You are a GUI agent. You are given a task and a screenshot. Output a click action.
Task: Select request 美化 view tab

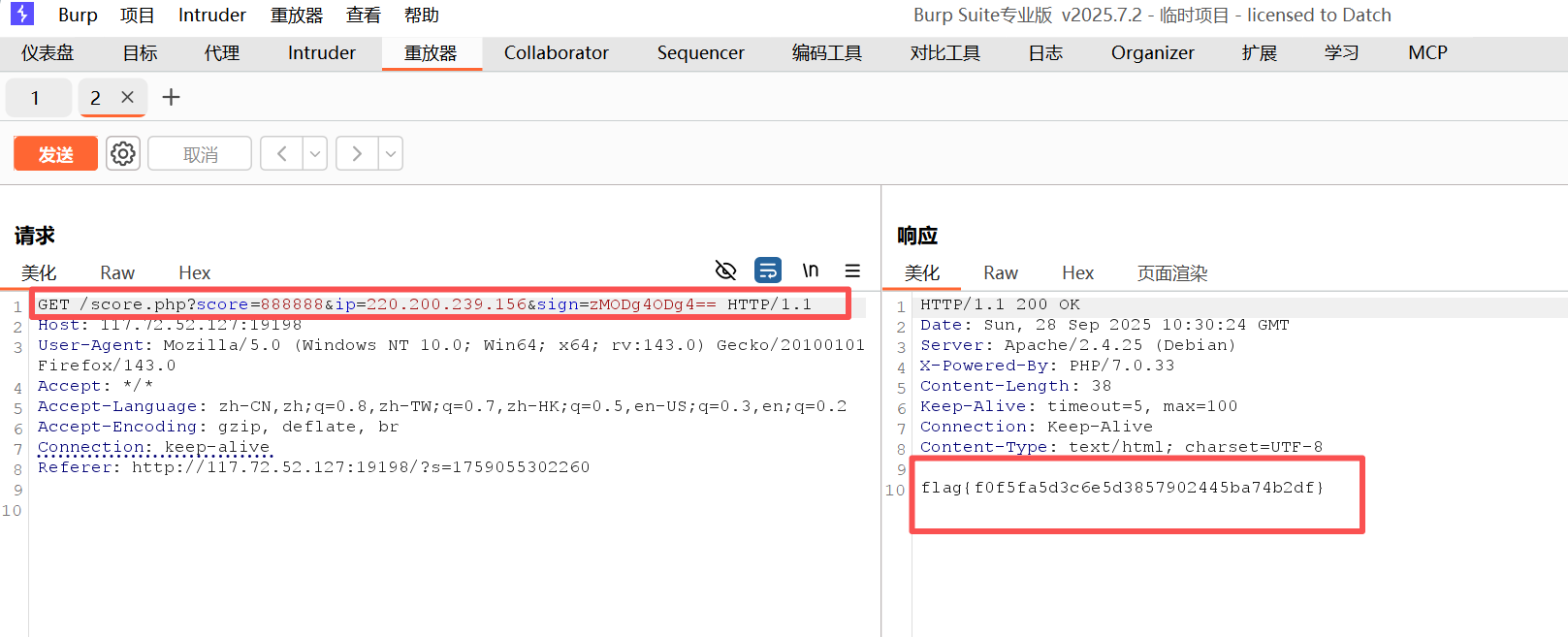point(39,272)
